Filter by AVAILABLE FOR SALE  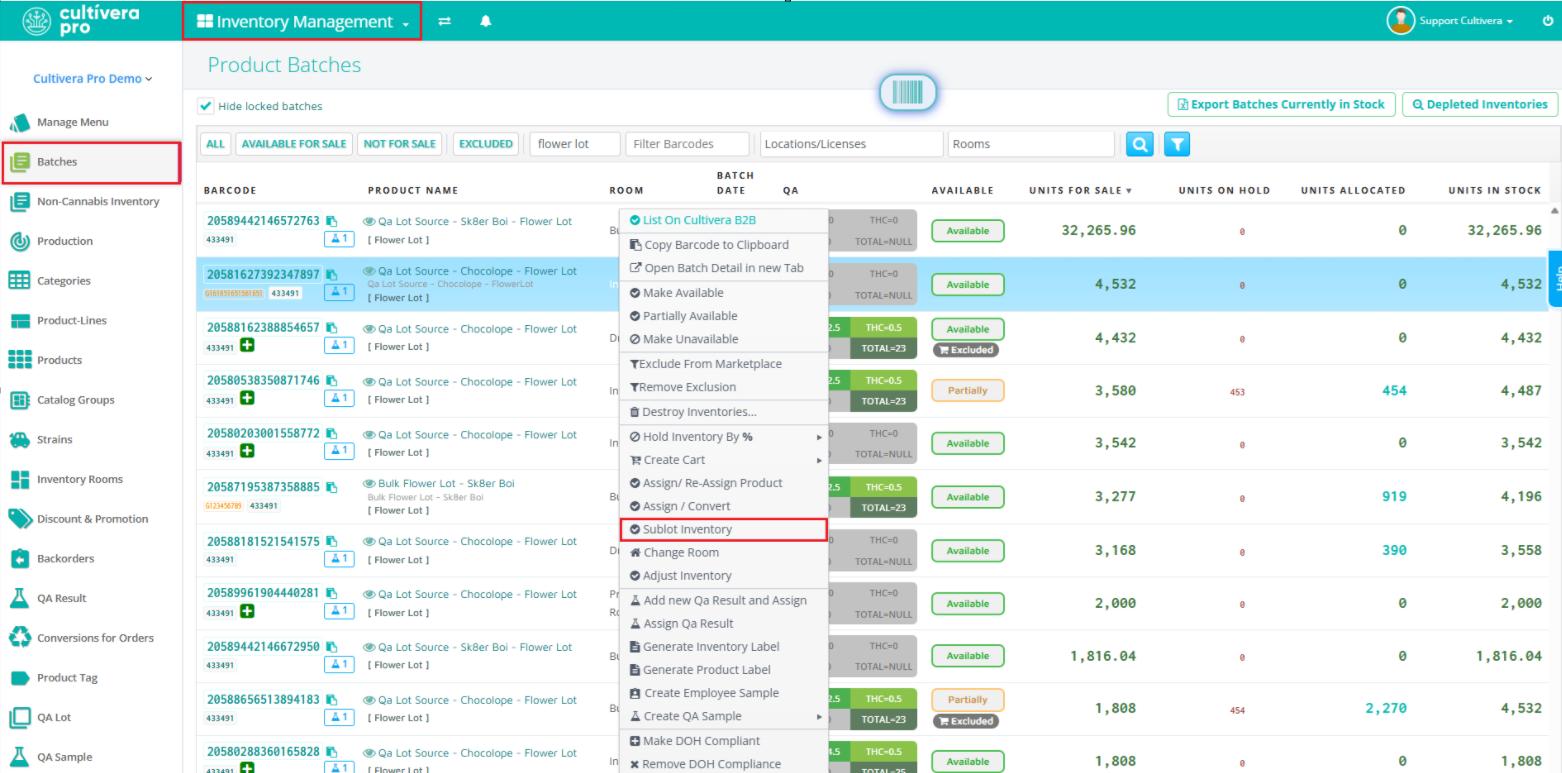tap(294, 144)
